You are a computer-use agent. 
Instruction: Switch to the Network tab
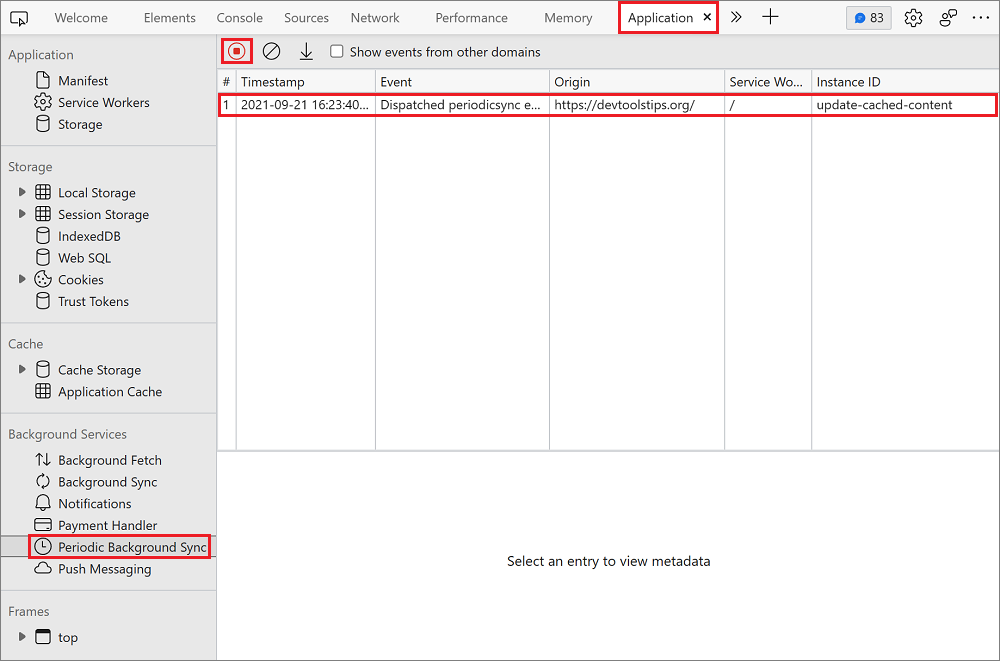click(375, 17)
